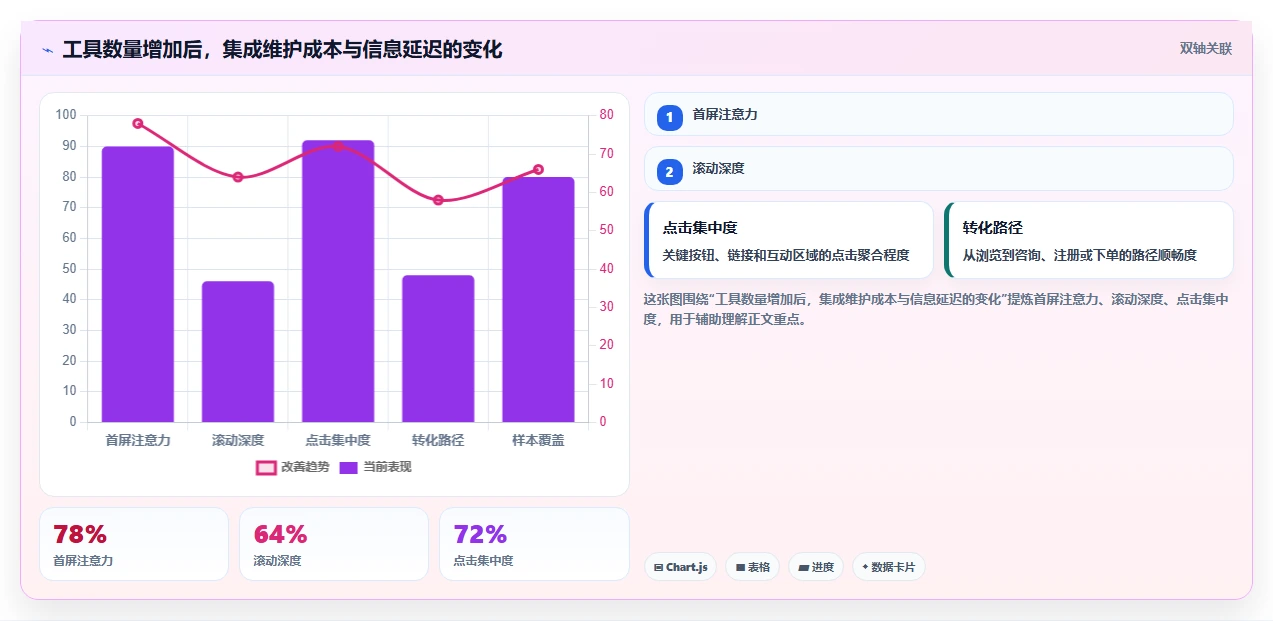Select the 滚动深度 purple bar
Screen dimensions: 1273x621
coord(238,352)
